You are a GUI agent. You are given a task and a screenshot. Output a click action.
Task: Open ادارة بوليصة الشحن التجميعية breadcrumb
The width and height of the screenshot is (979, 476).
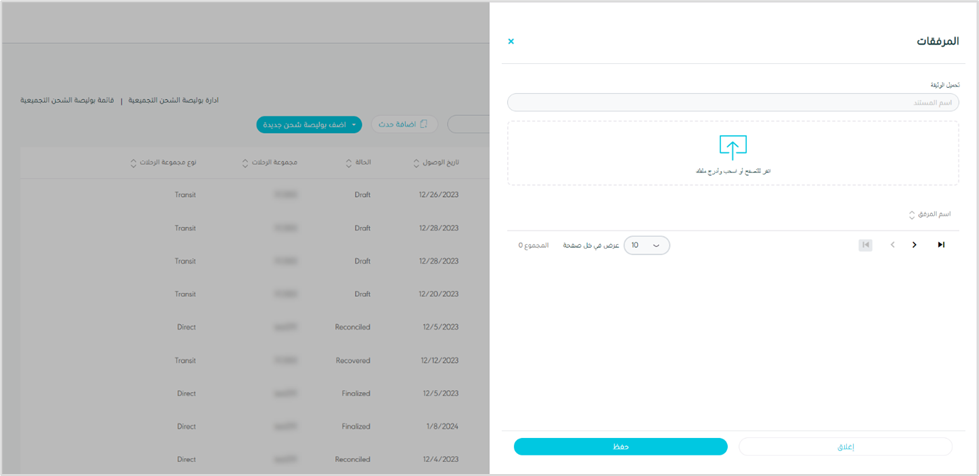point(173,100)
